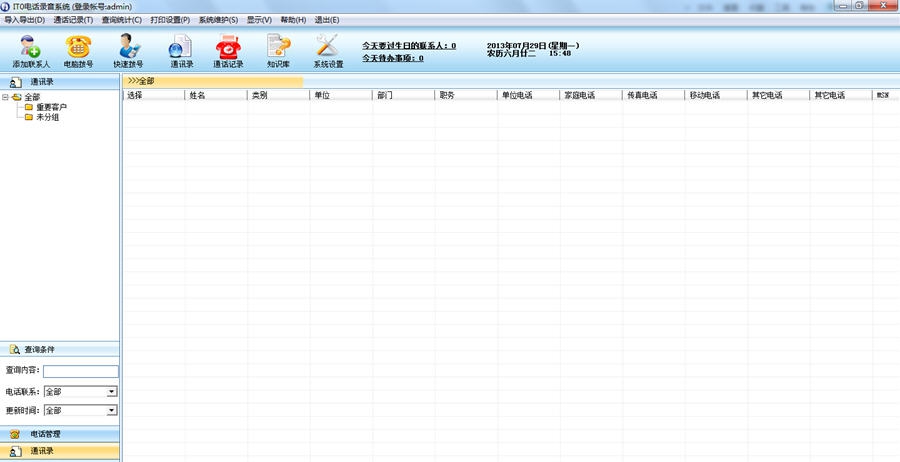Click the 查询内容 input field

pos(81,371)
